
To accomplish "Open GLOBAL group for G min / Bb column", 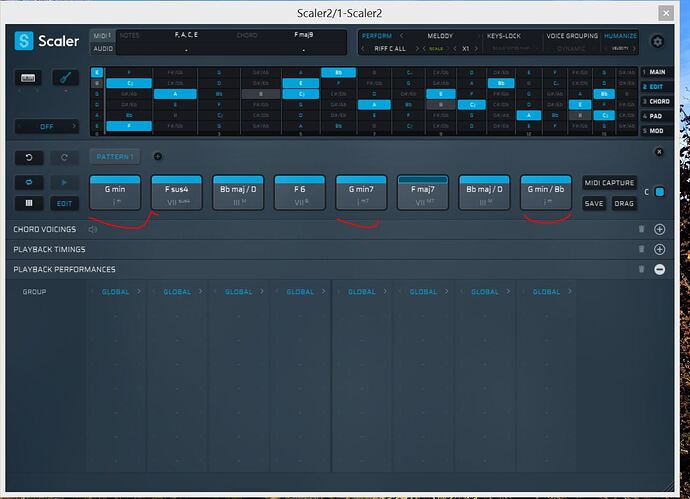I will coord(546,292).
